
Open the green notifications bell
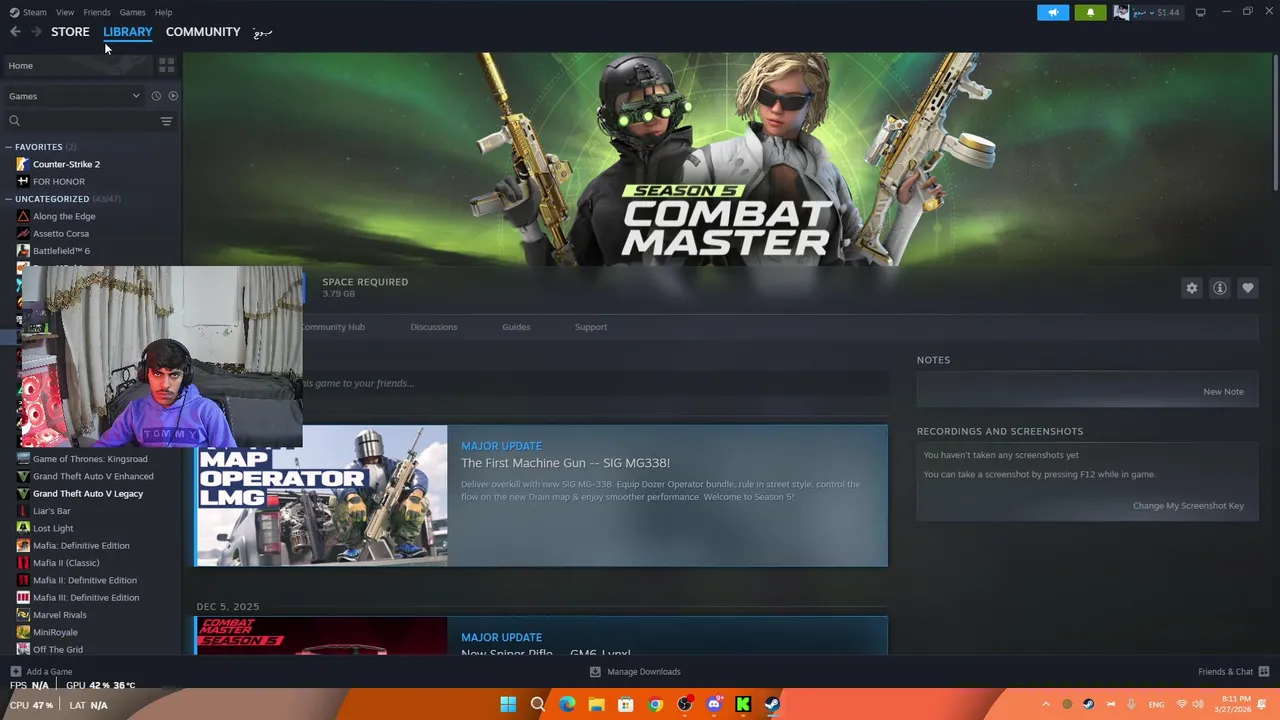[1090, 12]
